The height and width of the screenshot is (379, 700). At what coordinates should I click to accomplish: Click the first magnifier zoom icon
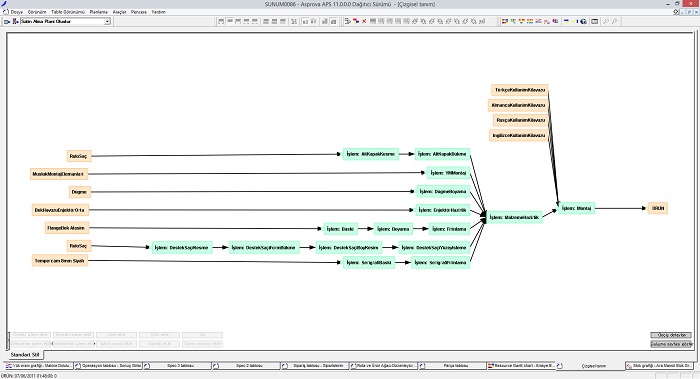tap(606, 21)
